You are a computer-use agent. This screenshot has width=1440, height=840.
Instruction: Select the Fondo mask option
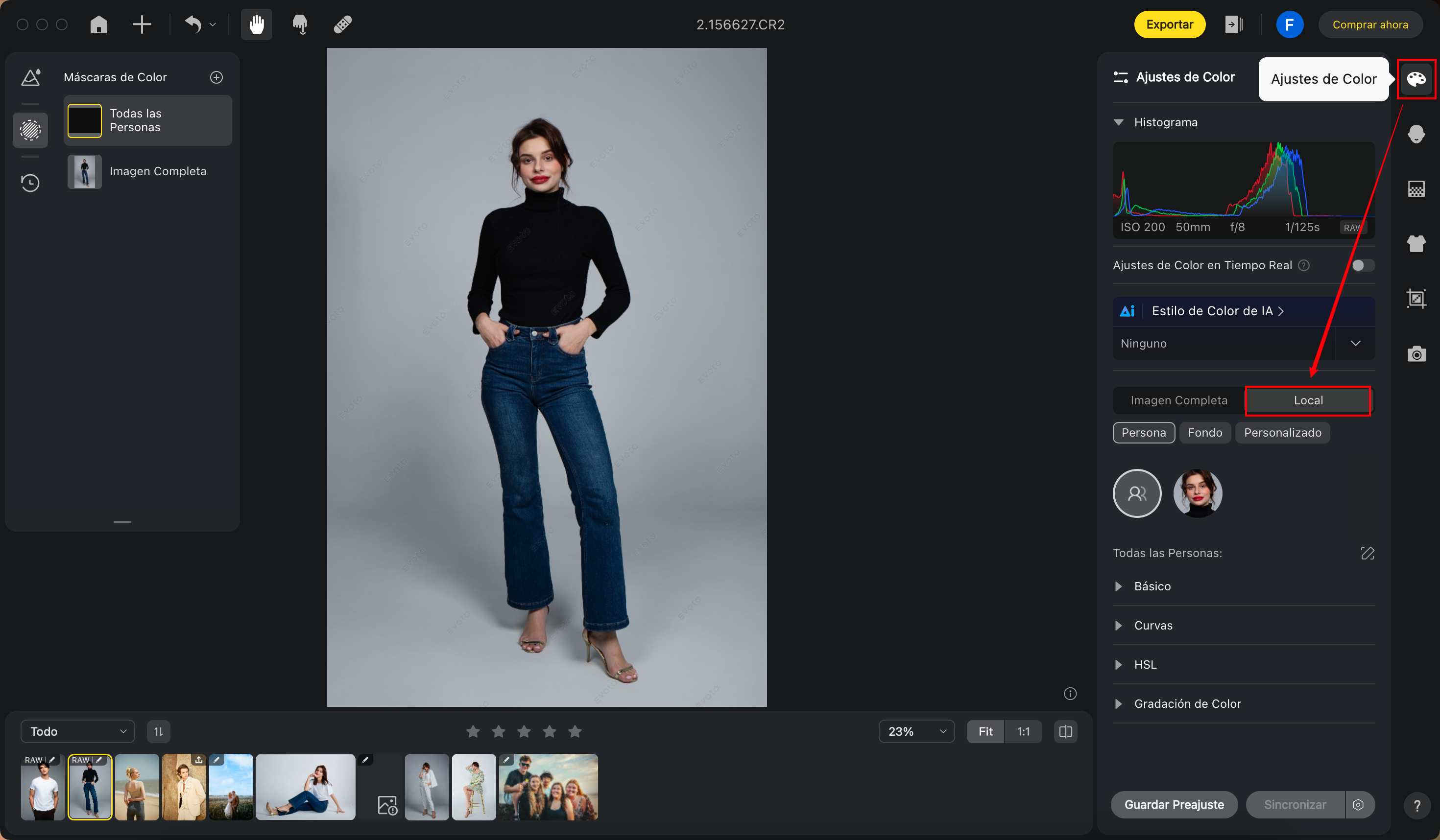pyautogui.click(x=1204, y=432)
